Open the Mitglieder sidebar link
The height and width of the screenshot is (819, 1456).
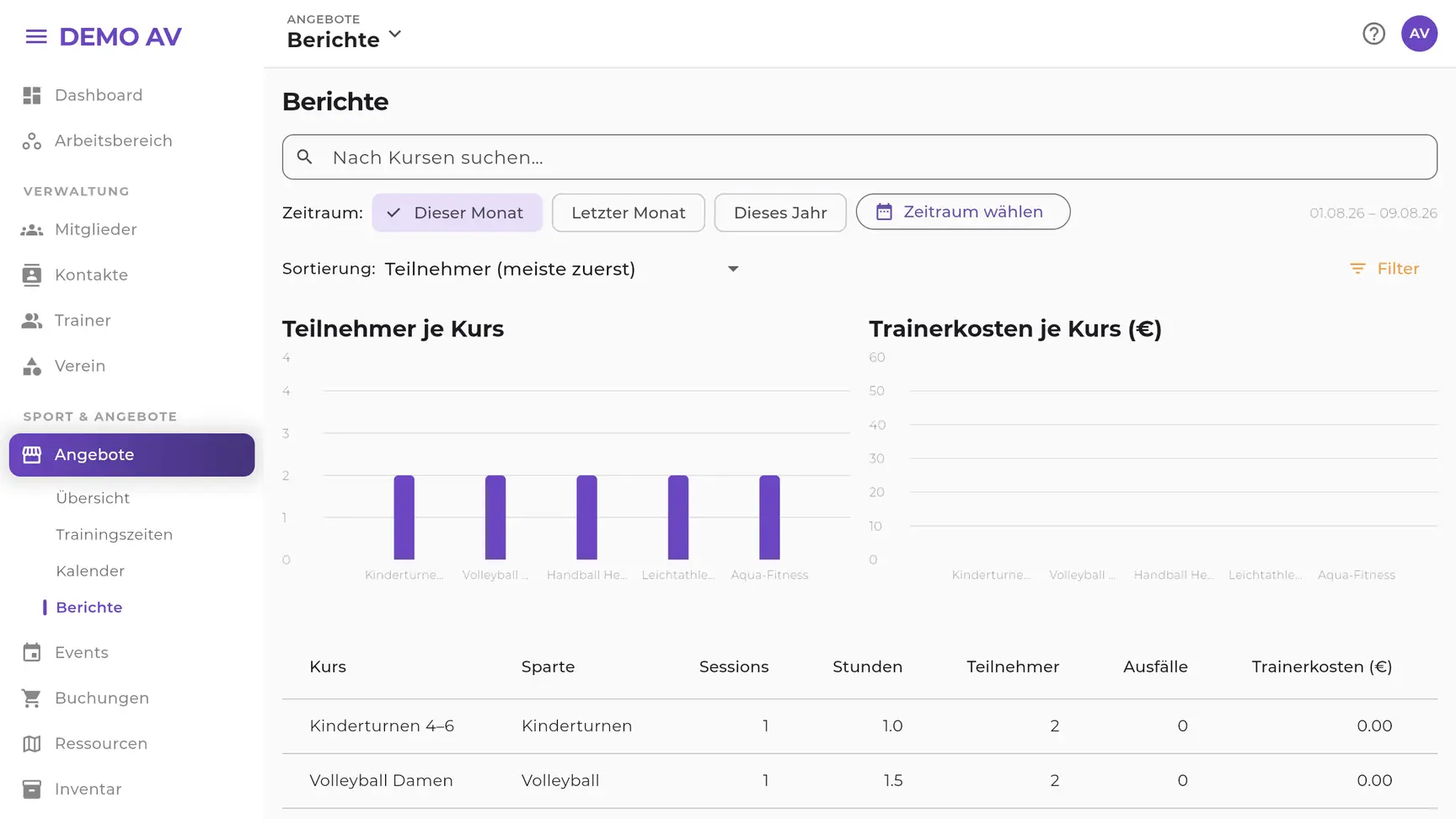pyautogui.click(x=96, y=229)
